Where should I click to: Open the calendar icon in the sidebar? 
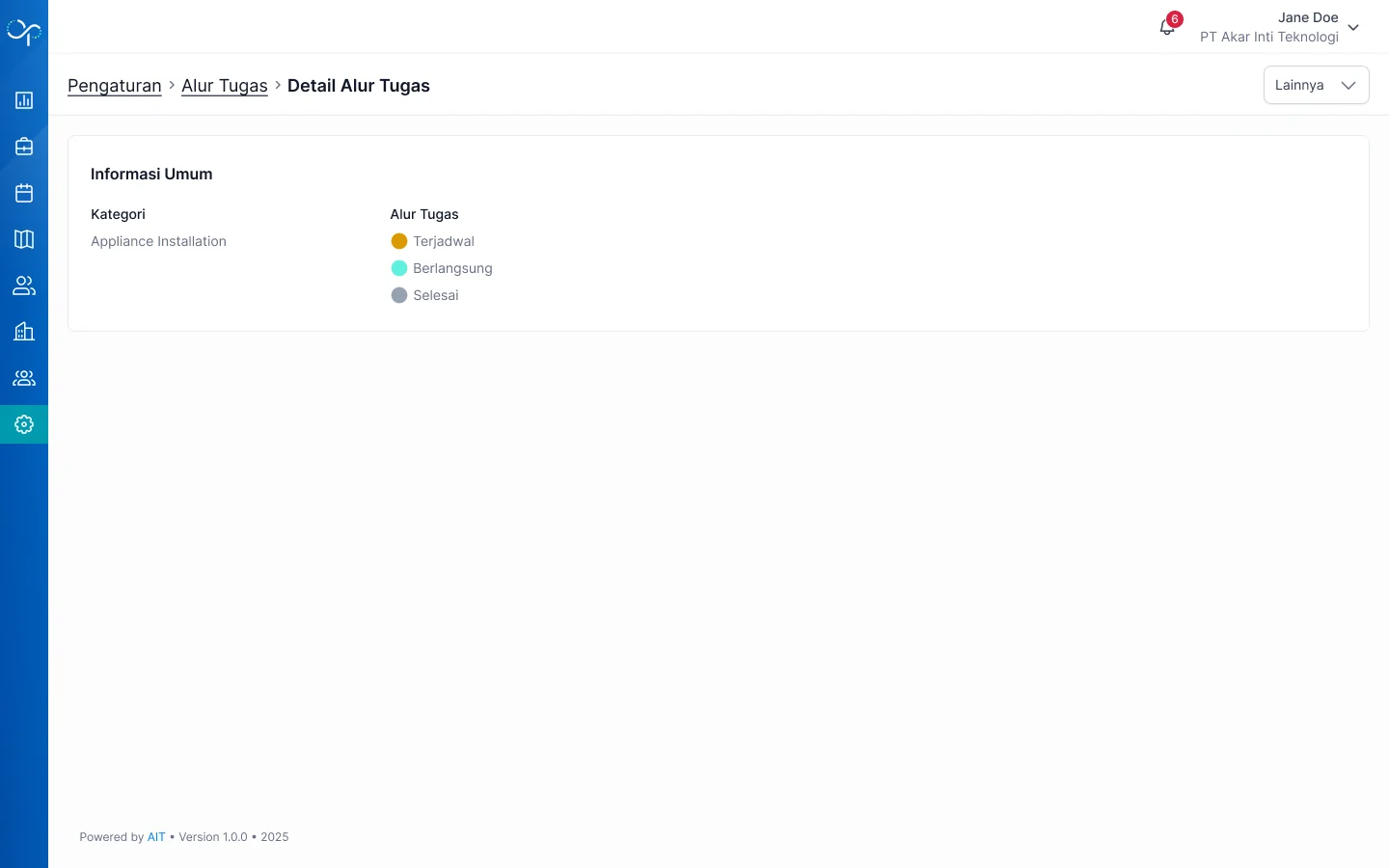point(24,193)
